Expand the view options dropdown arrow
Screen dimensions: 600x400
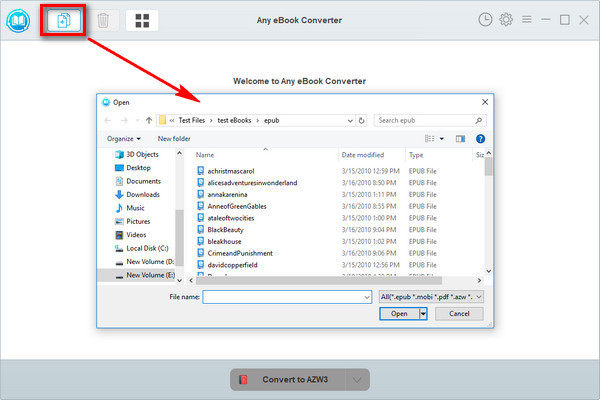(x=442, y=139)
